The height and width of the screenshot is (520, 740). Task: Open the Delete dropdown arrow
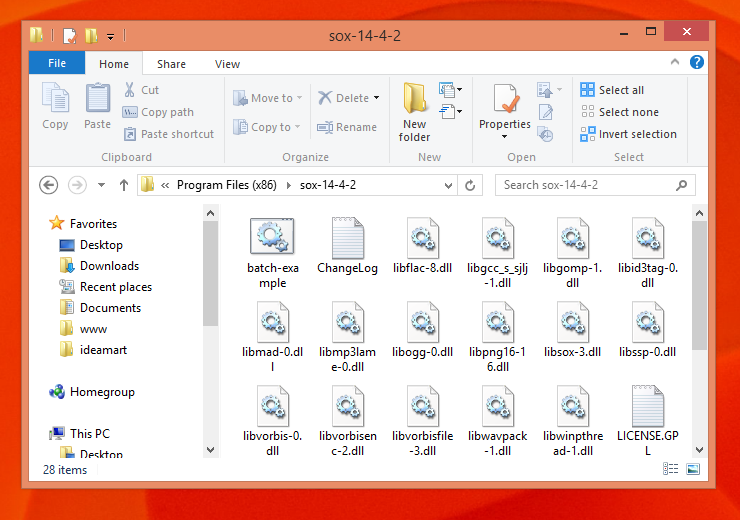click(x=377, y=98)
